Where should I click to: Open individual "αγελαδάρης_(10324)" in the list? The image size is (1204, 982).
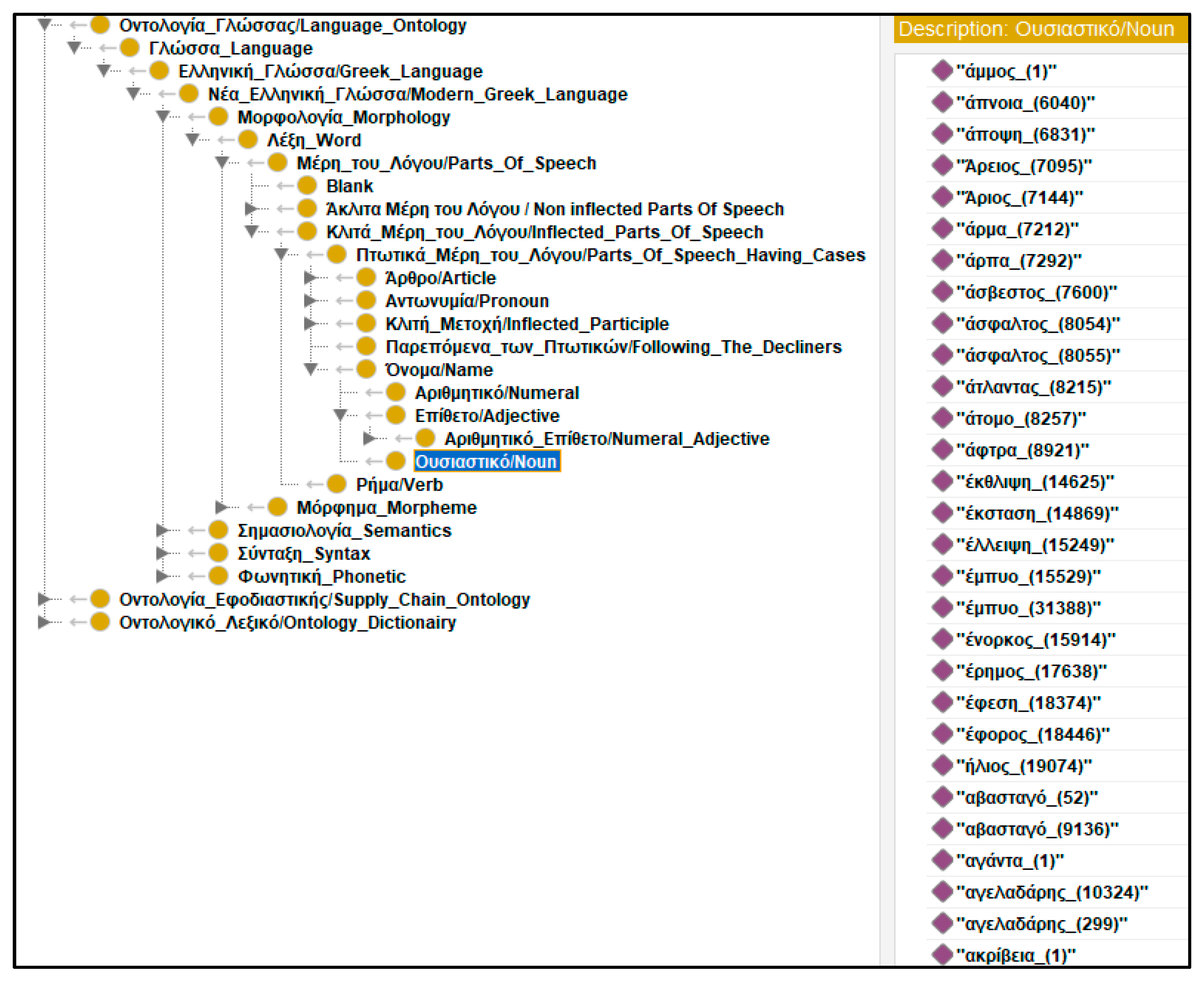[1052, 892]
